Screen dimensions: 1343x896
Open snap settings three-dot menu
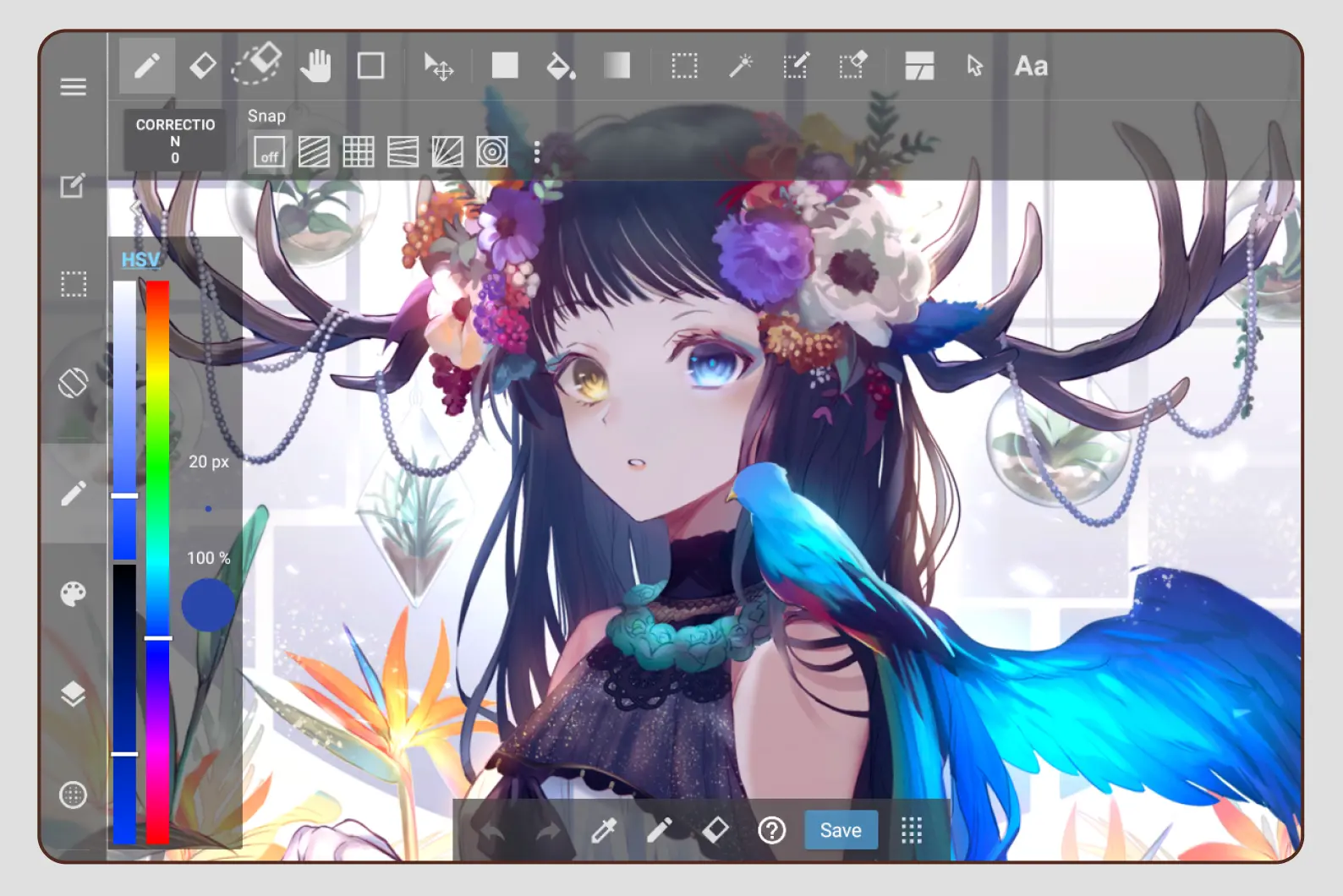click(537, 152)
